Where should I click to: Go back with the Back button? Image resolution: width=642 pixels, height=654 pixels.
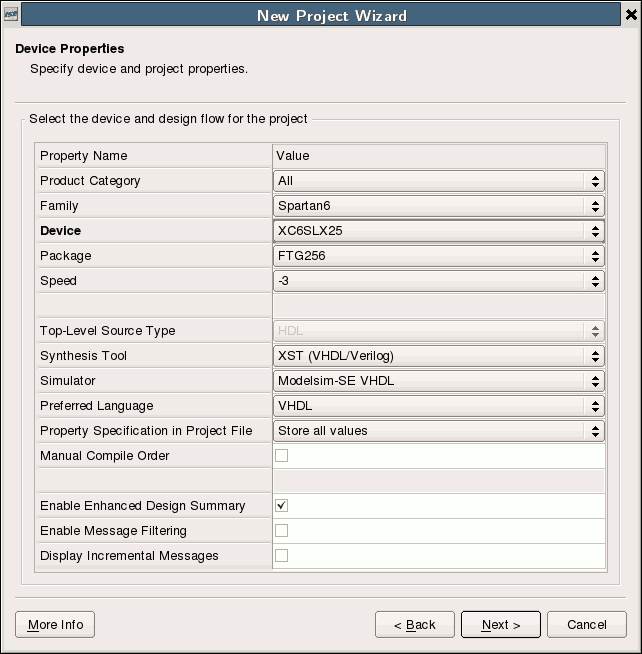[x=414, y=625]
